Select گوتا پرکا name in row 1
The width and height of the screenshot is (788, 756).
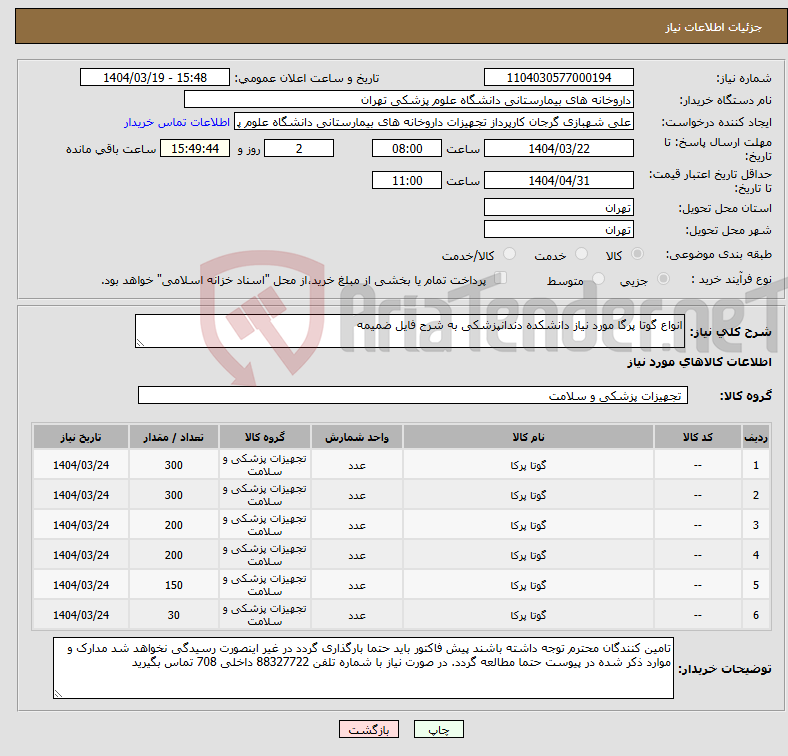[528, 465]
